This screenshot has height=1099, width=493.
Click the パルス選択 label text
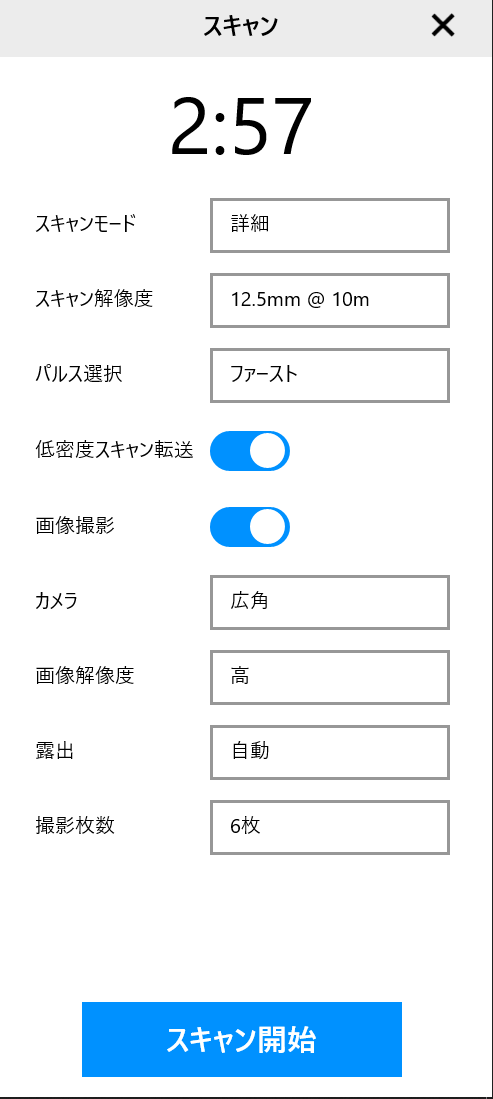79,374
